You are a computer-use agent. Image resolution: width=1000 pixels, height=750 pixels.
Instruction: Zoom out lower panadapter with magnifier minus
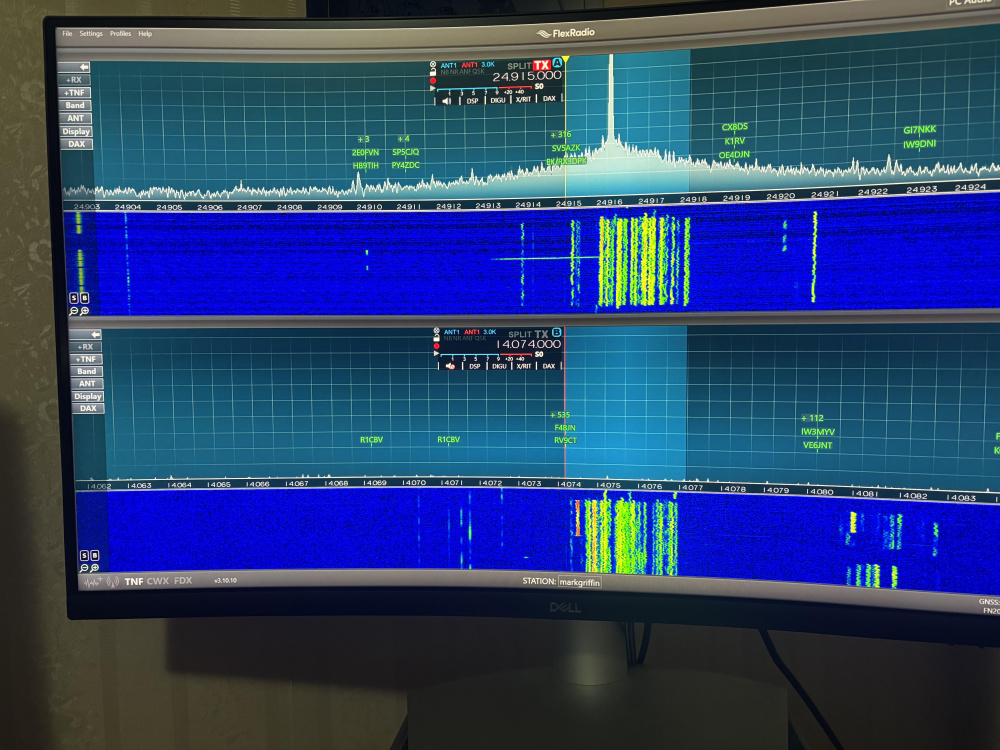84,568
